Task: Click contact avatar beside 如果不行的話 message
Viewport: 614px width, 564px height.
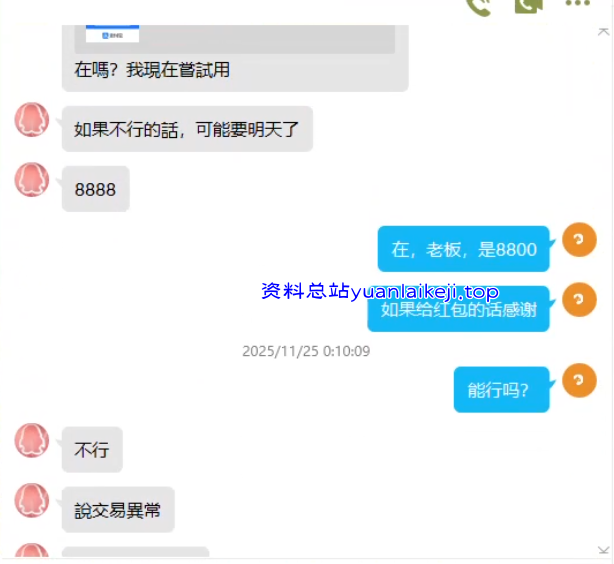Action: click(32, 119)
